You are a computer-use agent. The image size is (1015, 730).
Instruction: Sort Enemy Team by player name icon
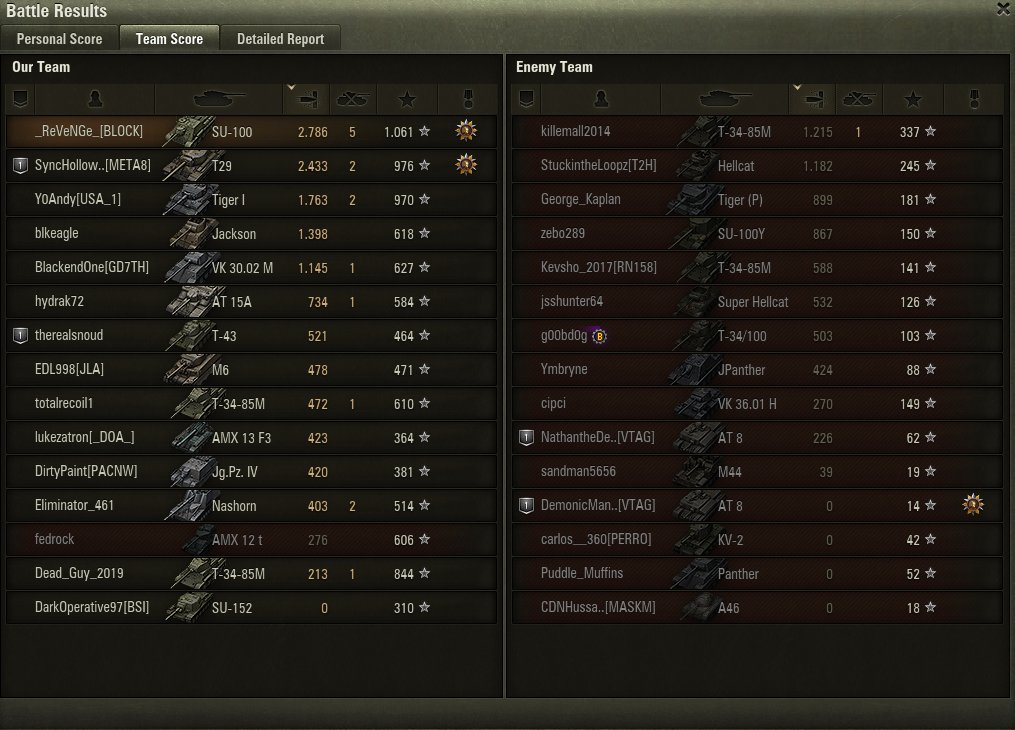[x=601, y=99]
